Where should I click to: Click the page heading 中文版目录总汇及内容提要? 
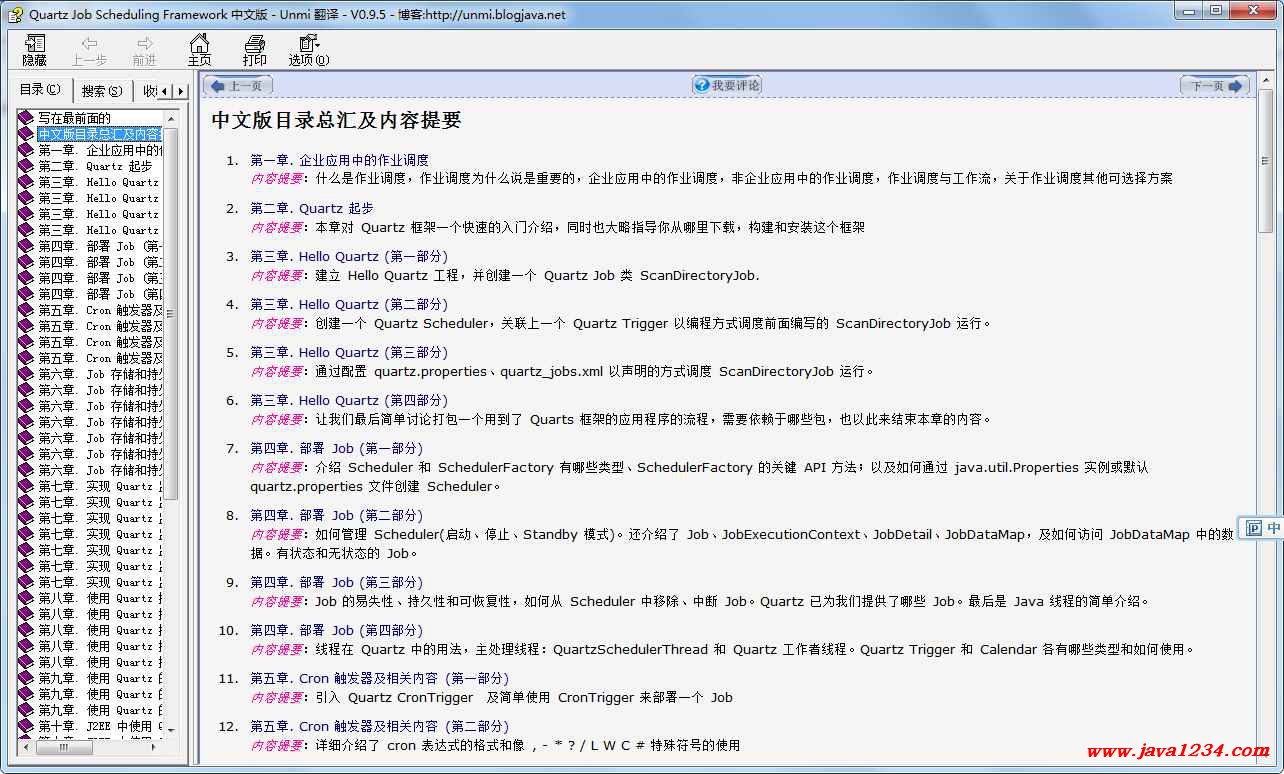coord(336,120)
